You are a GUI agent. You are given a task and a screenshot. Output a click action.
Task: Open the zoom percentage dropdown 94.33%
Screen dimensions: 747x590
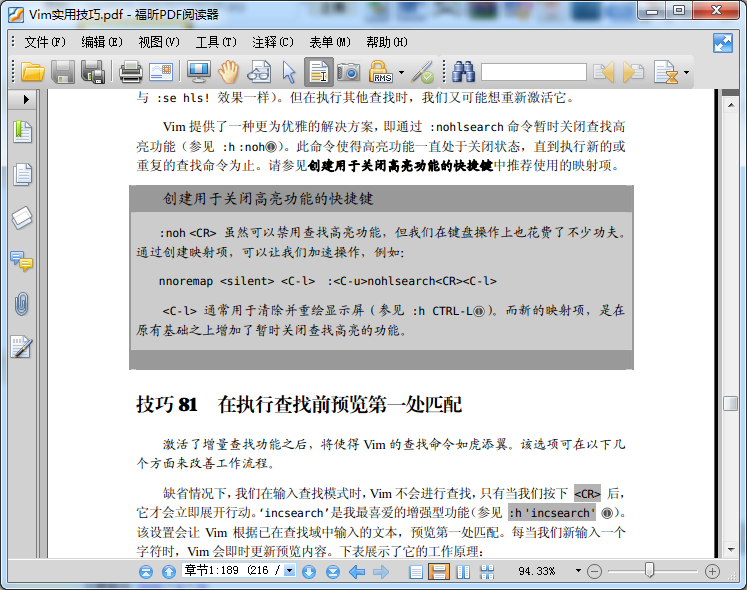tap(578, 570)
